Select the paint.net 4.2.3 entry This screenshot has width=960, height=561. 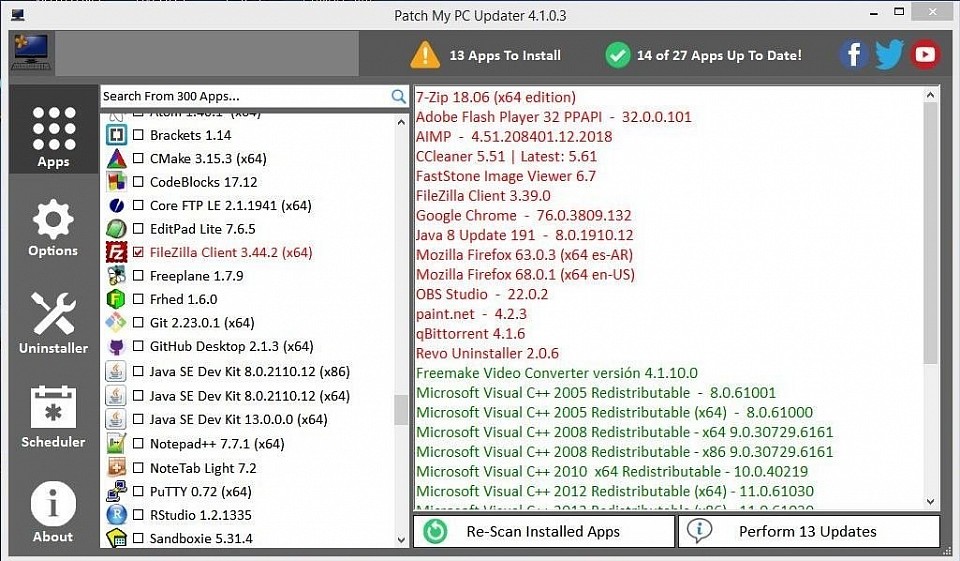click(x=471, y=314)
